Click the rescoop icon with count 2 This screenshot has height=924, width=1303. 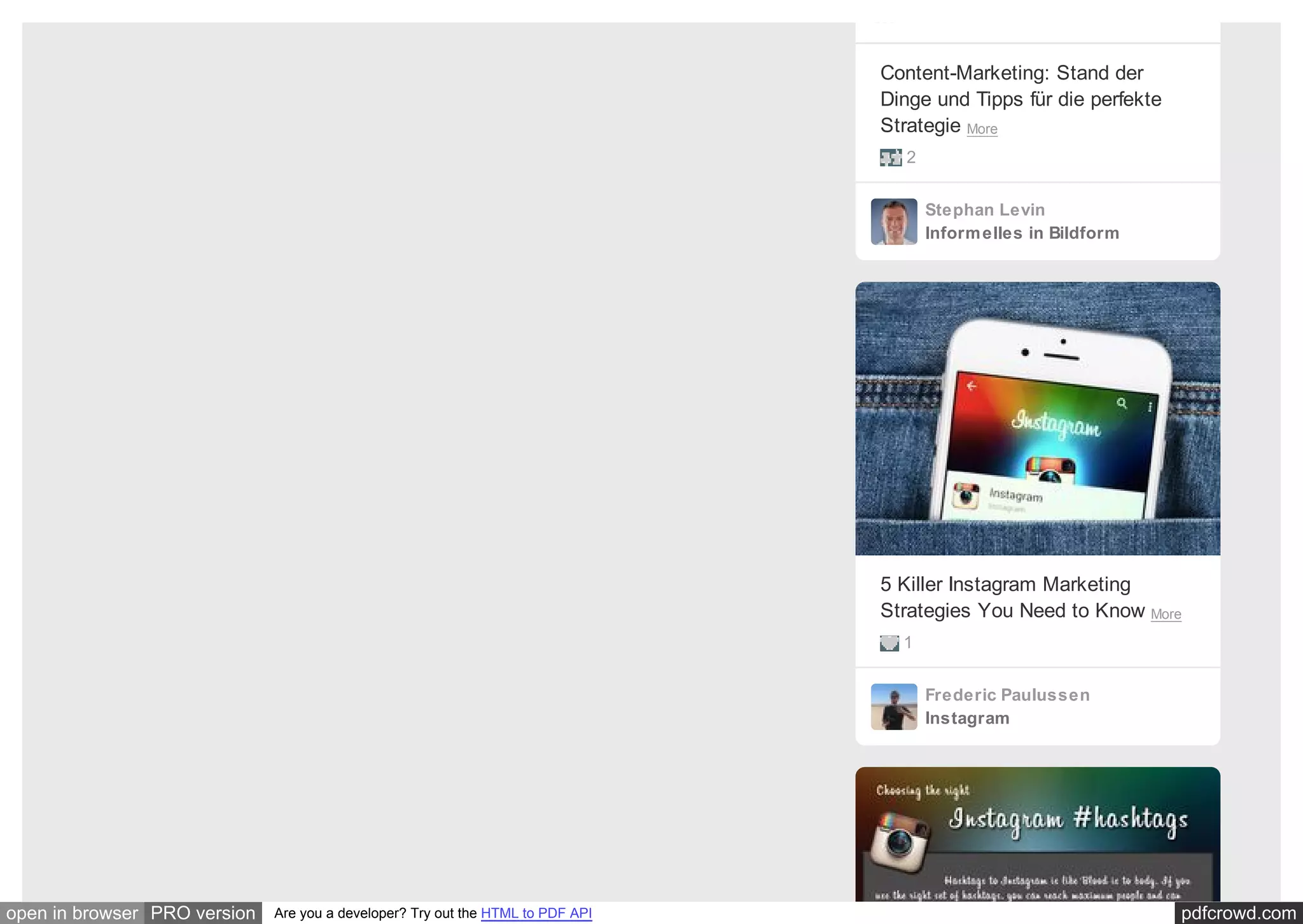click(x=890, y=157)
